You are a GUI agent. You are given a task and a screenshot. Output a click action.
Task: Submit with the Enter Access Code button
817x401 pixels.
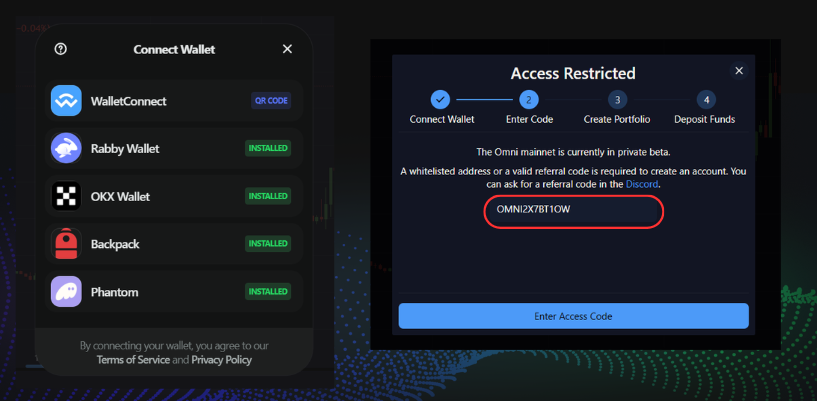pos(573,316)
